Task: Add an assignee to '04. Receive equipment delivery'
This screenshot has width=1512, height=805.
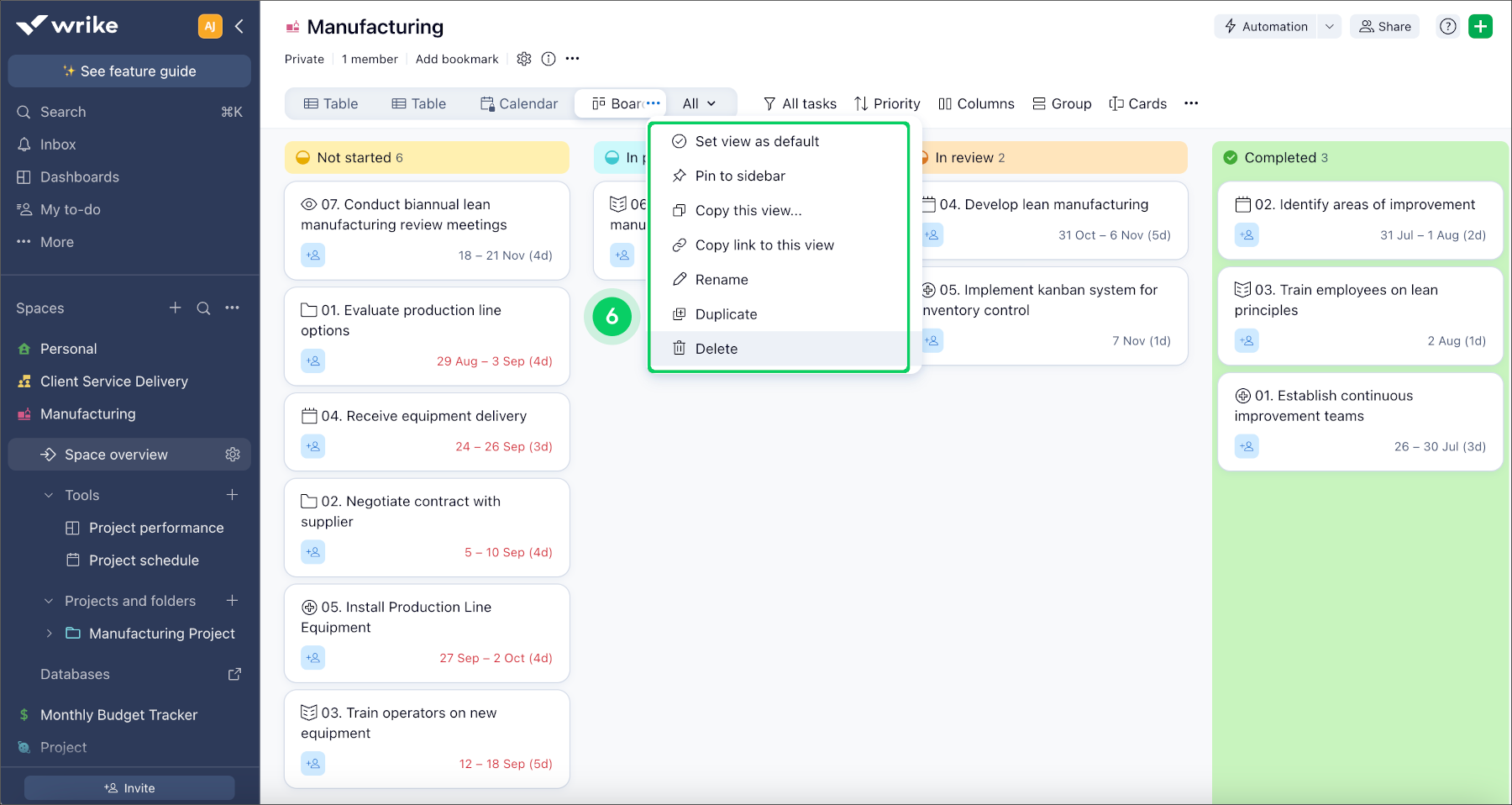Action: 312,446
